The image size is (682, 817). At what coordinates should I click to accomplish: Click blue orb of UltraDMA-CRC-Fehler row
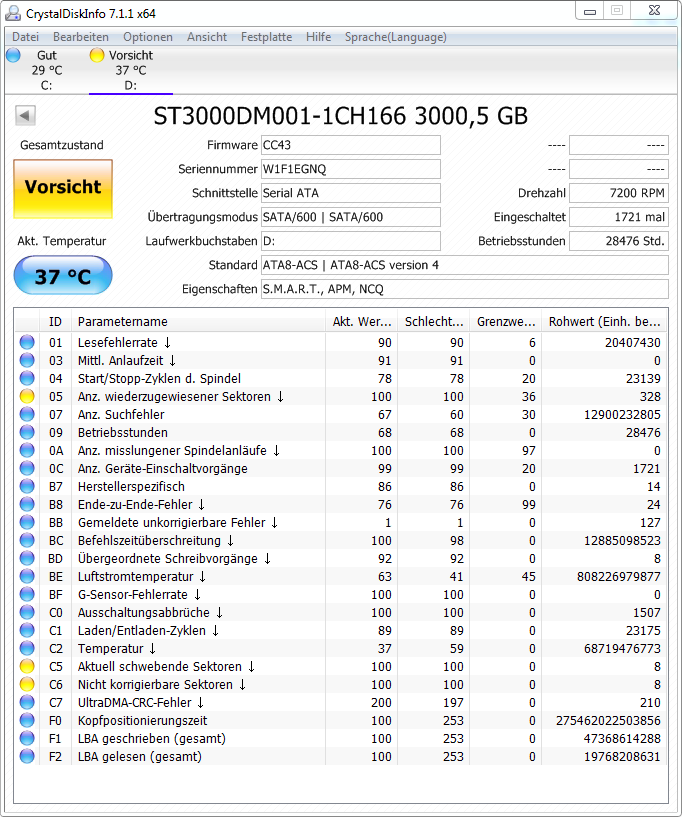pos(27,702)
